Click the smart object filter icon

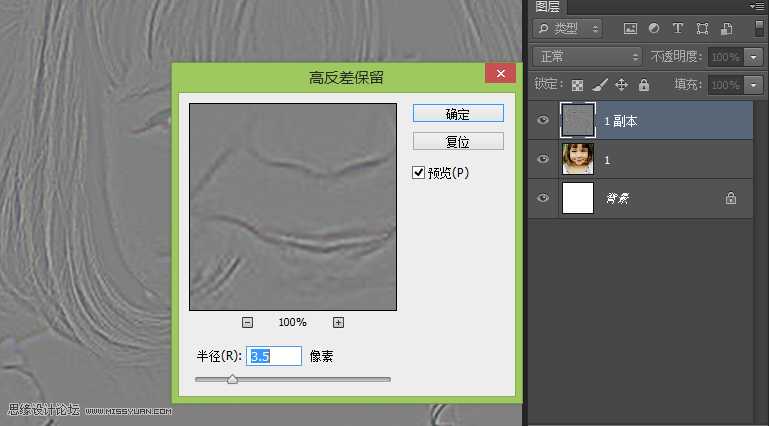point(726,28)
